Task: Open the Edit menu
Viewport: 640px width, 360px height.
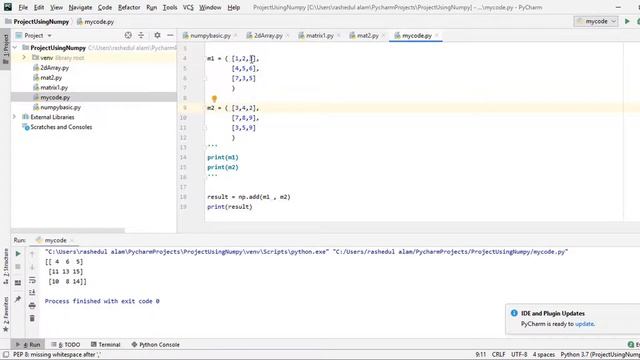Action: (x=39, y=7)
